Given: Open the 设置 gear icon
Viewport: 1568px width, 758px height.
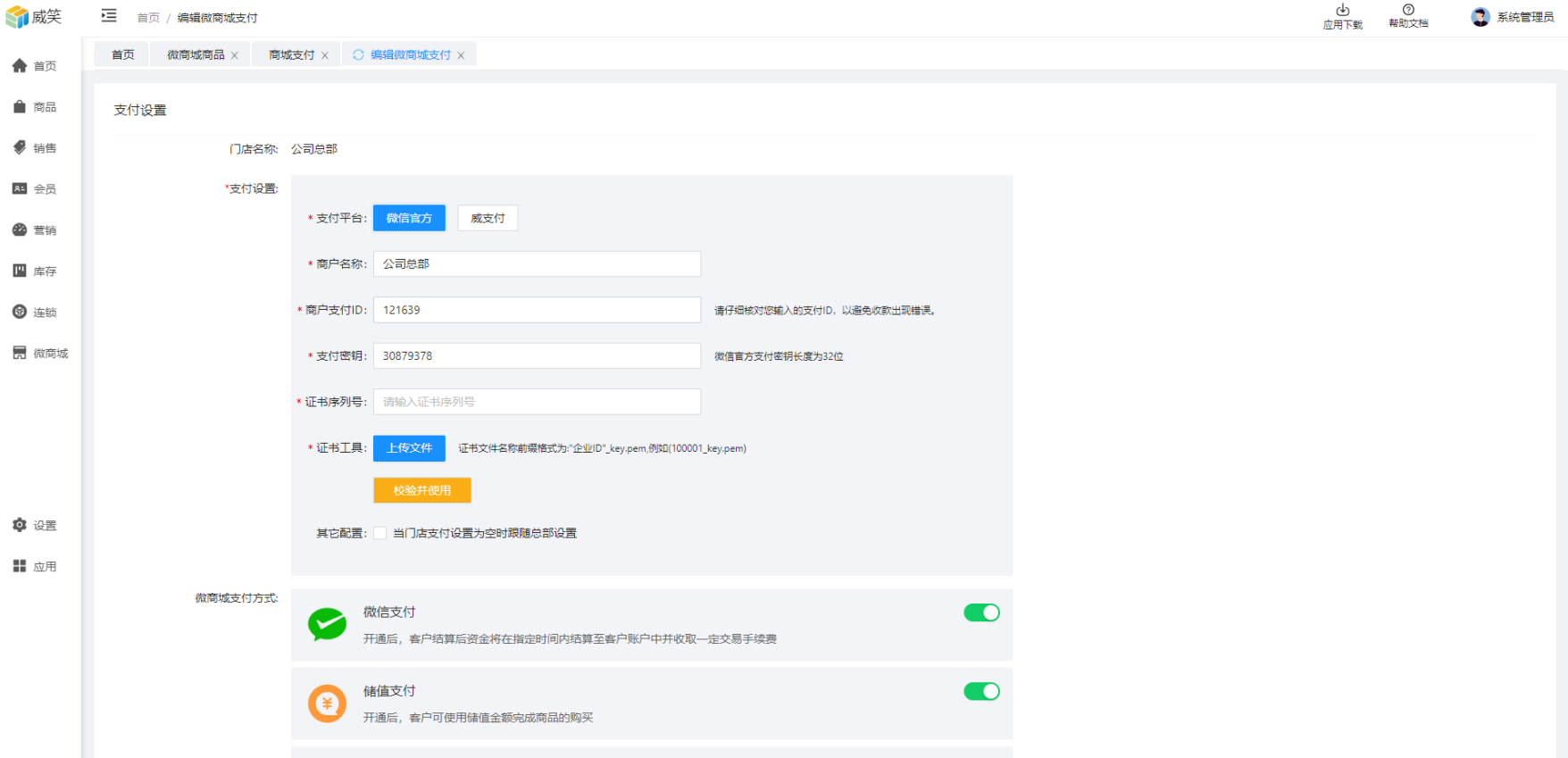Looking at the screenshot, I should pyautogui.click(x=20, y=526).
